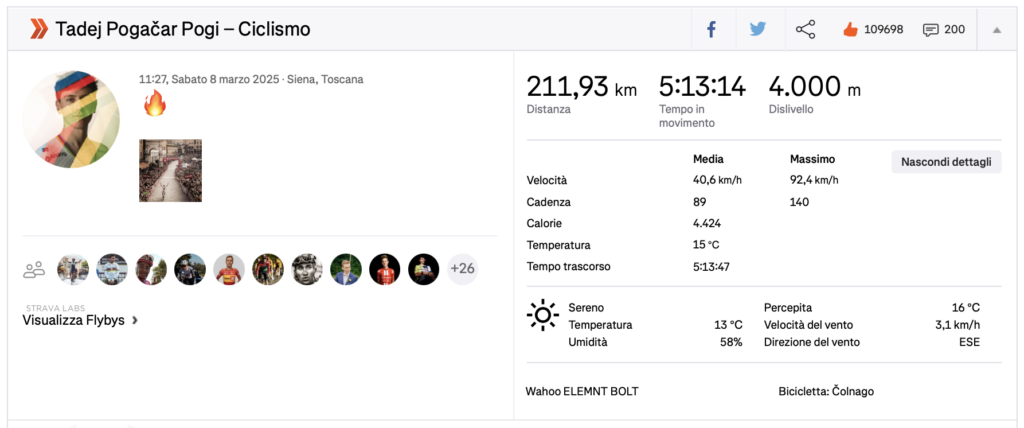Click the sunny weather icon
The width and height of the screenshot is (1024, 428).
542,316
